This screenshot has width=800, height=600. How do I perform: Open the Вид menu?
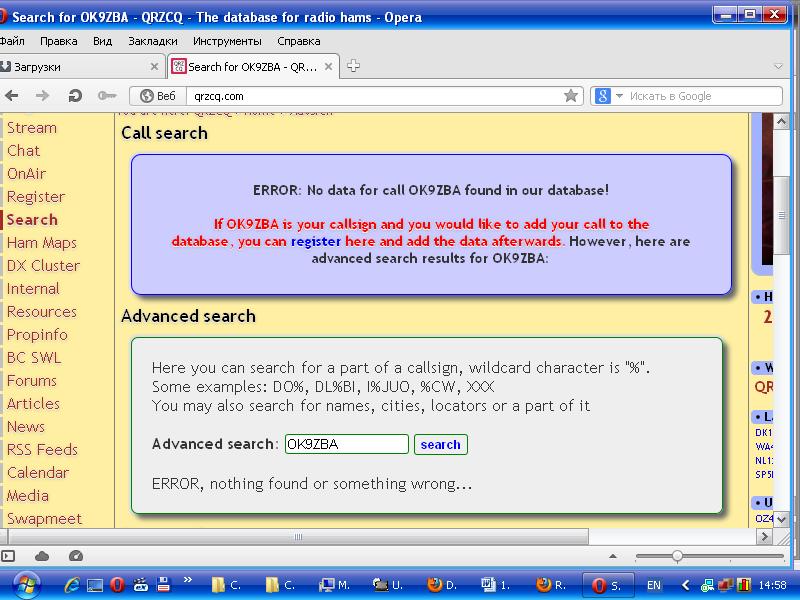click(103, 41)
